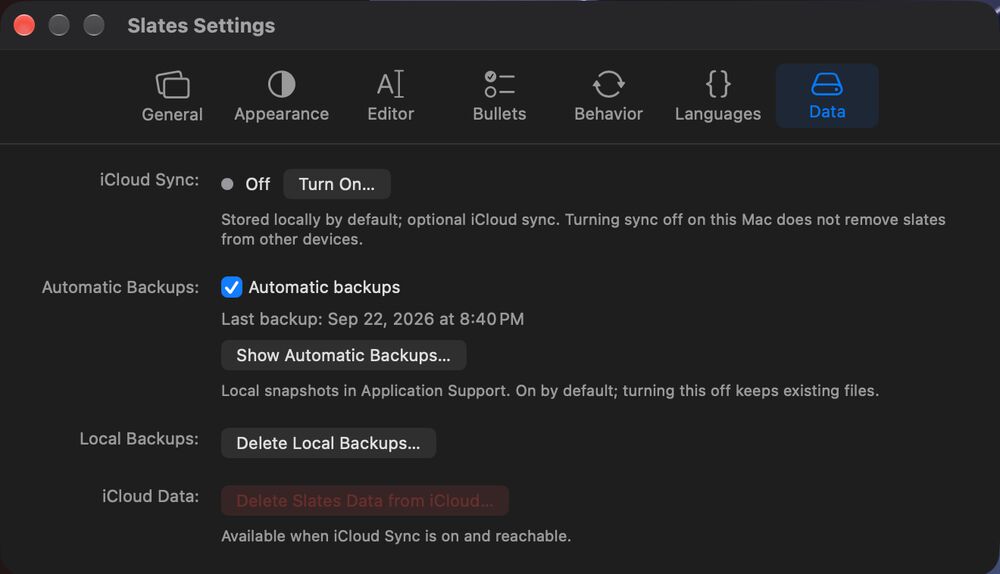Click the 'Local snapshots in Application Support' note
The width and height of the screenshot is (1000, 574).
tap(550, 391)
